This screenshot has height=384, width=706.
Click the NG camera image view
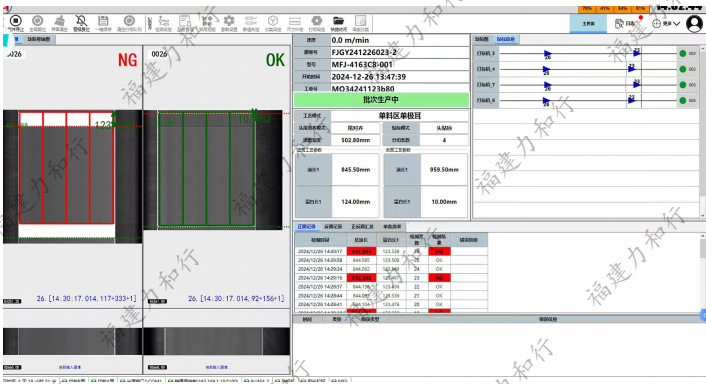72,176
